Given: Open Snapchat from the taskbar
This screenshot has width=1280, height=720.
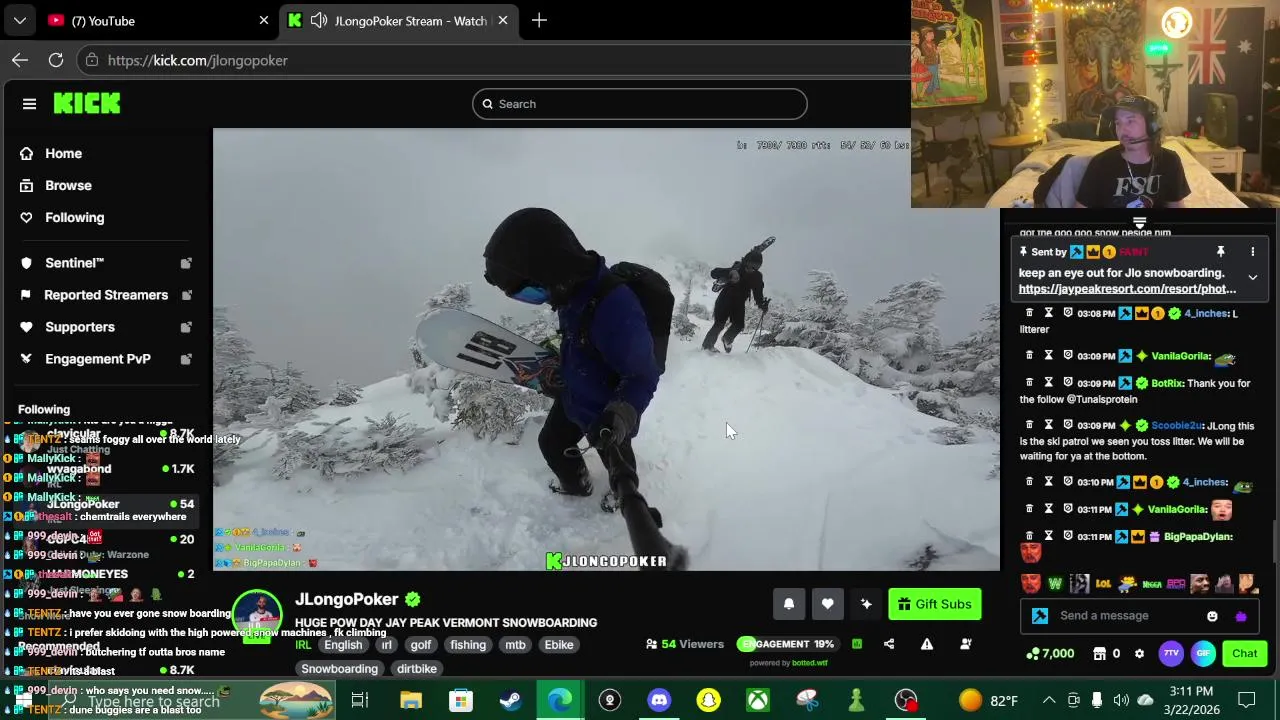Looking at the screenshot, I should 708,700.
